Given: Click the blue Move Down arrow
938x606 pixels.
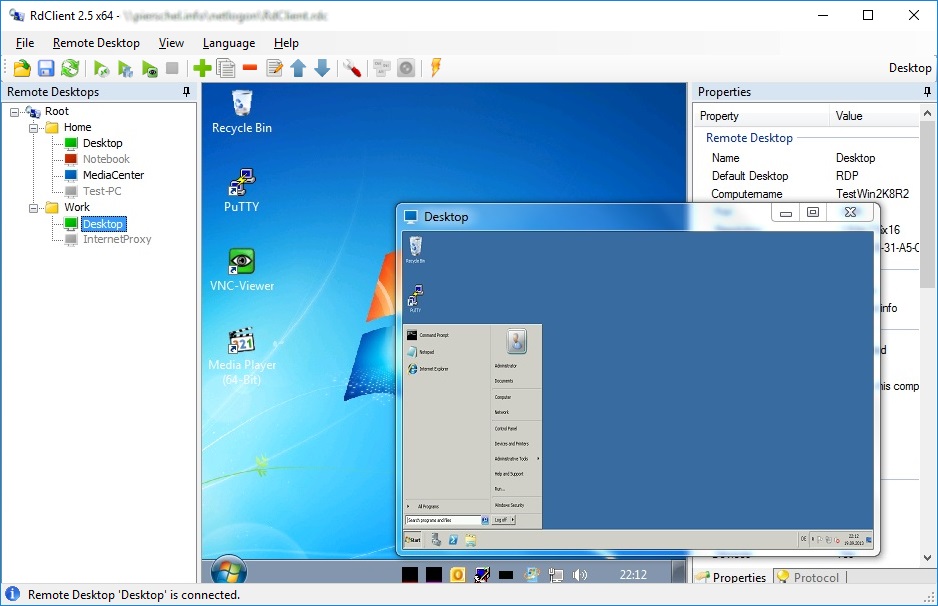Looking at the screenshot, I should (322, 68).
